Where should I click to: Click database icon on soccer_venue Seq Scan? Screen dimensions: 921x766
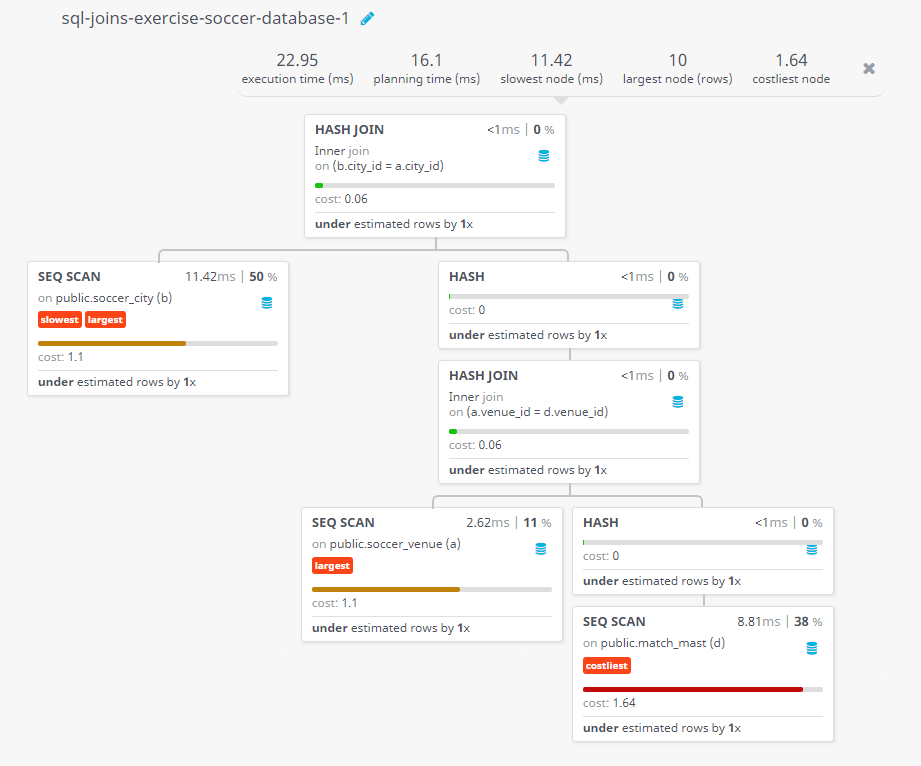[x=541, y=549]
